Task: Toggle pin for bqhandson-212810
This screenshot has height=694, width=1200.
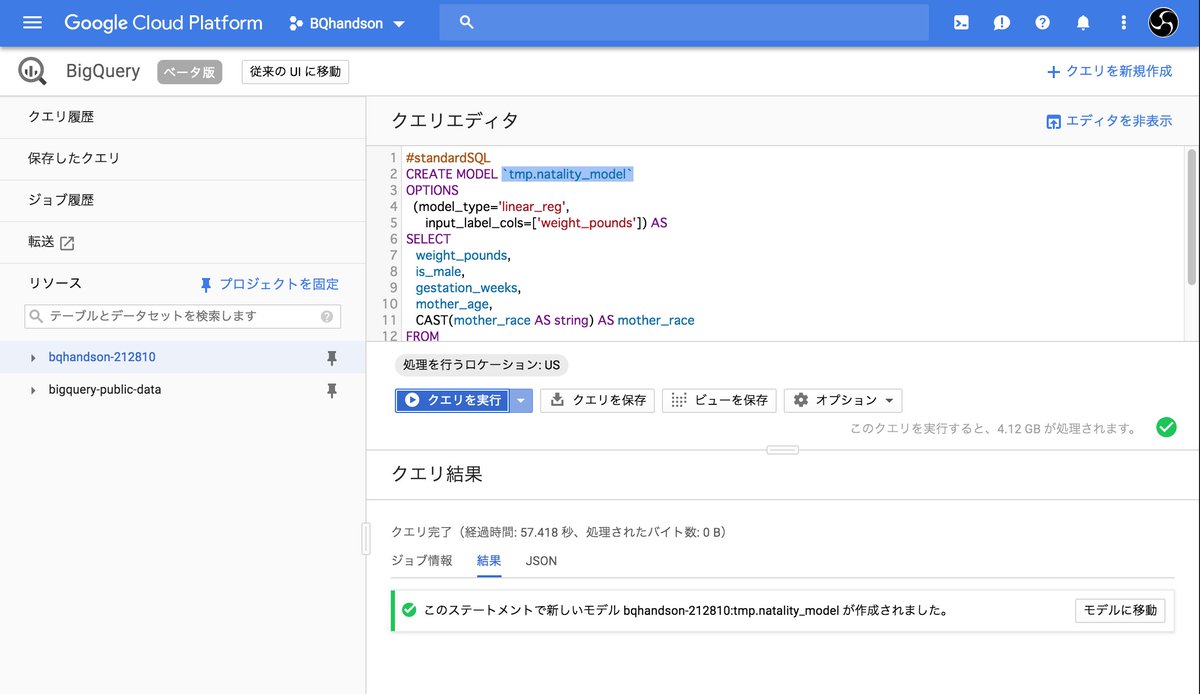Action: 332,358
